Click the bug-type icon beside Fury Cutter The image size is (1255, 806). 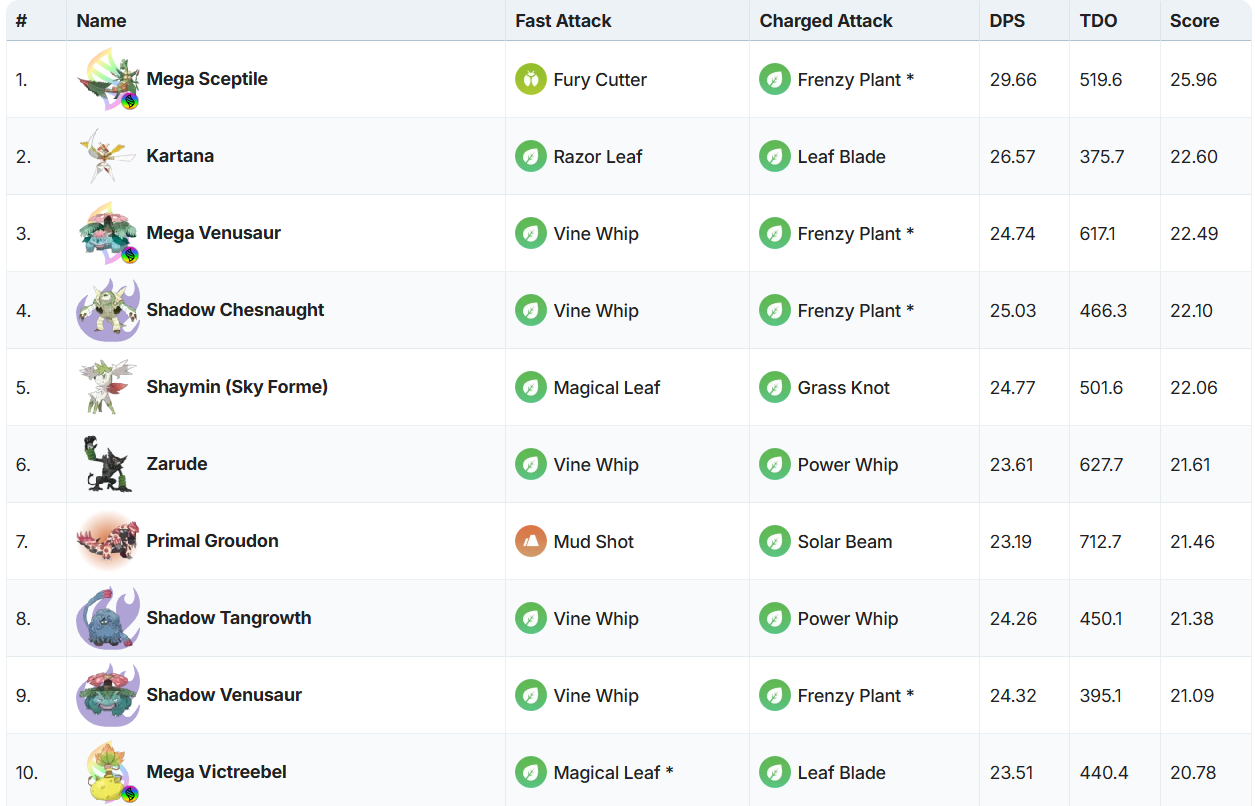531,80
